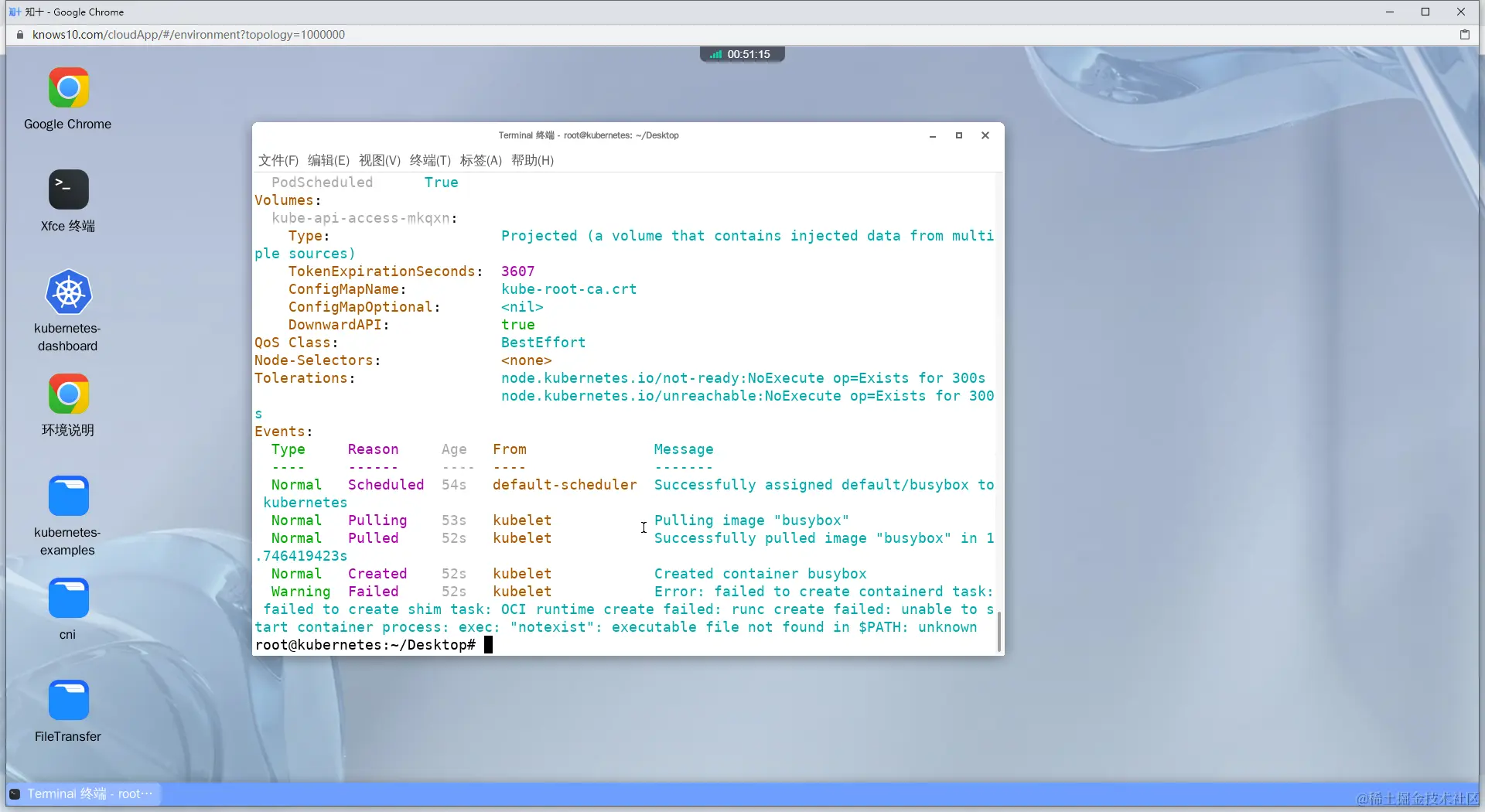Screen dimensions: 1485x812
Task: Click the '3607' token expiration value
Action: (x=518, y=271)
